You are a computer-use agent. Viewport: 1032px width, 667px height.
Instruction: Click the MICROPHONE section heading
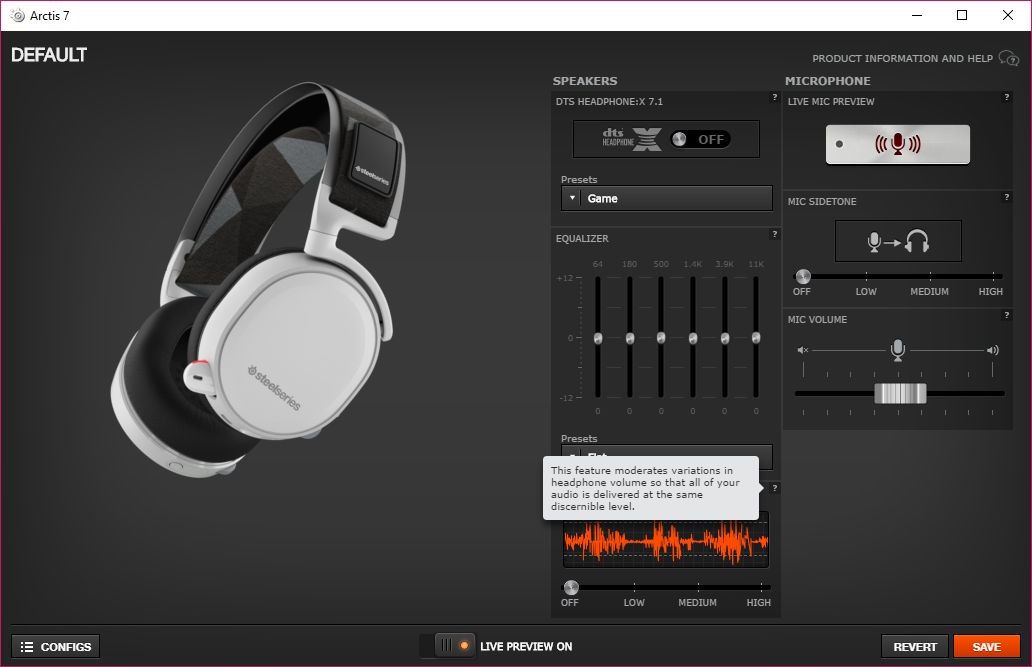[x=827, y=81]
